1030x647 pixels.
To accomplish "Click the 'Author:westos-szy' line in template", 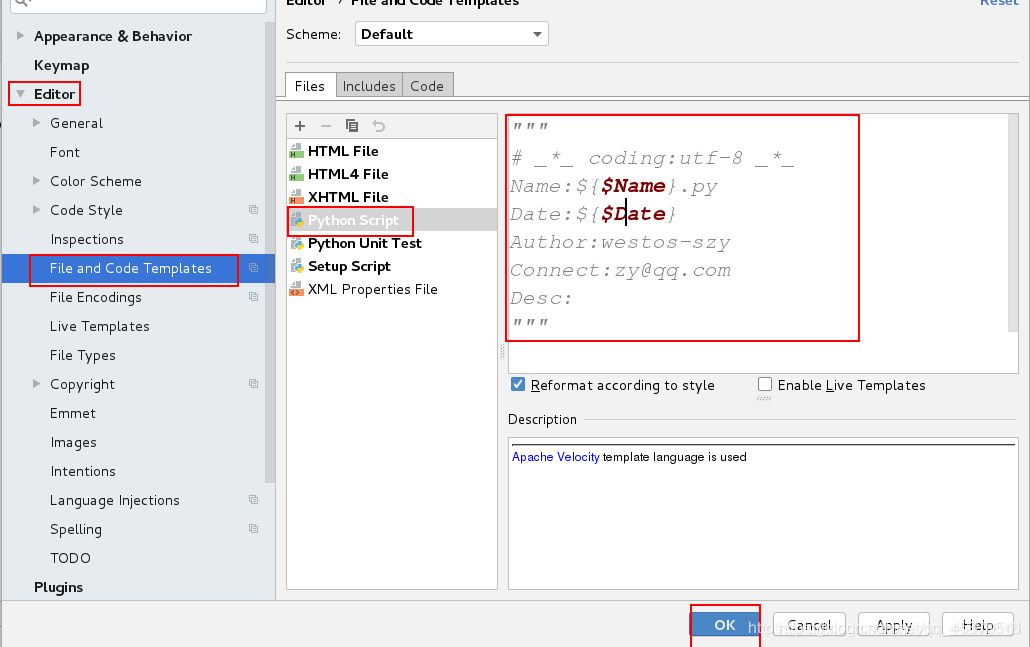I will coord(620,242).
